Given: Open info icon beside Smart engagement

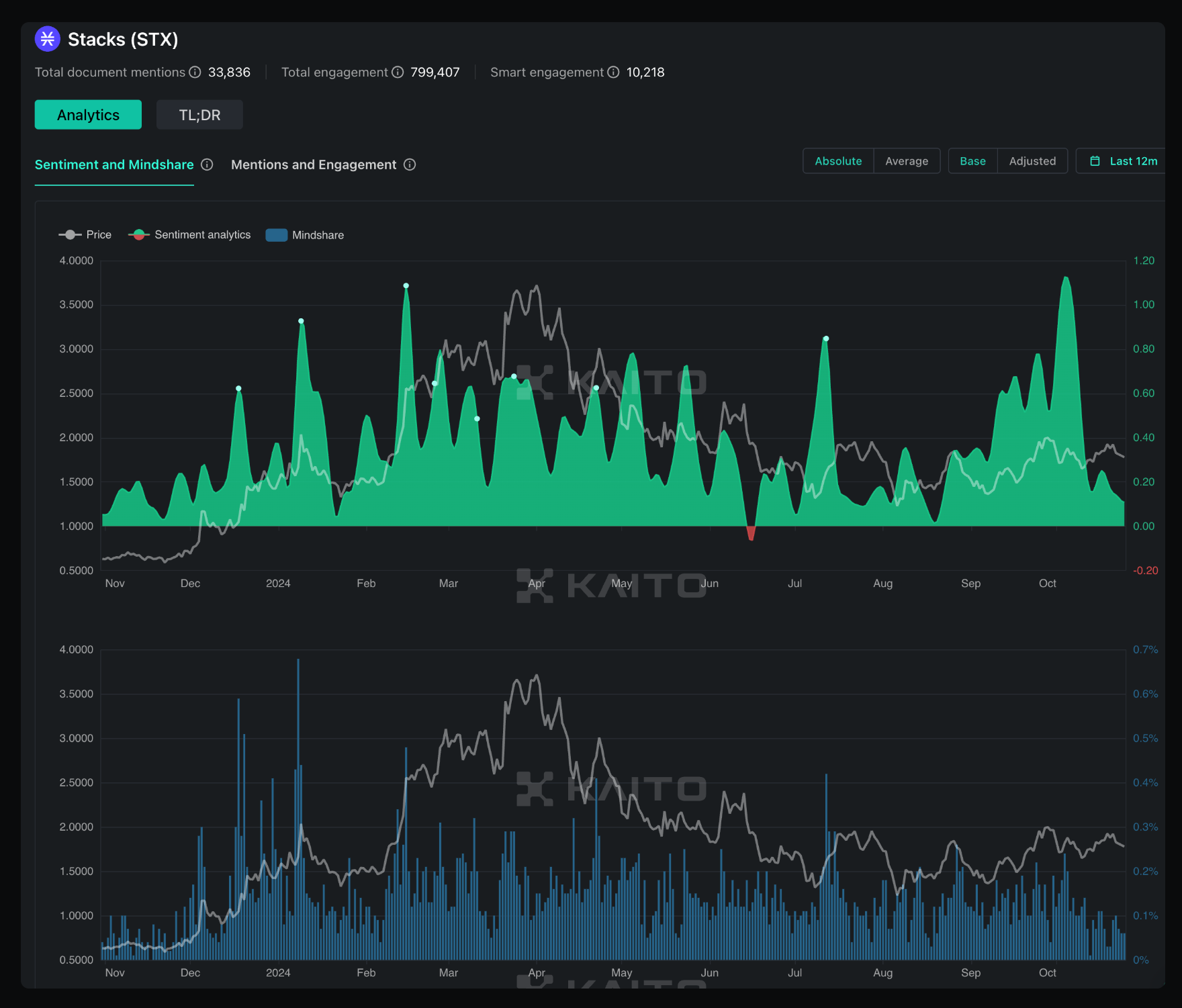Looking at the screenshot, I should (613, 72).
